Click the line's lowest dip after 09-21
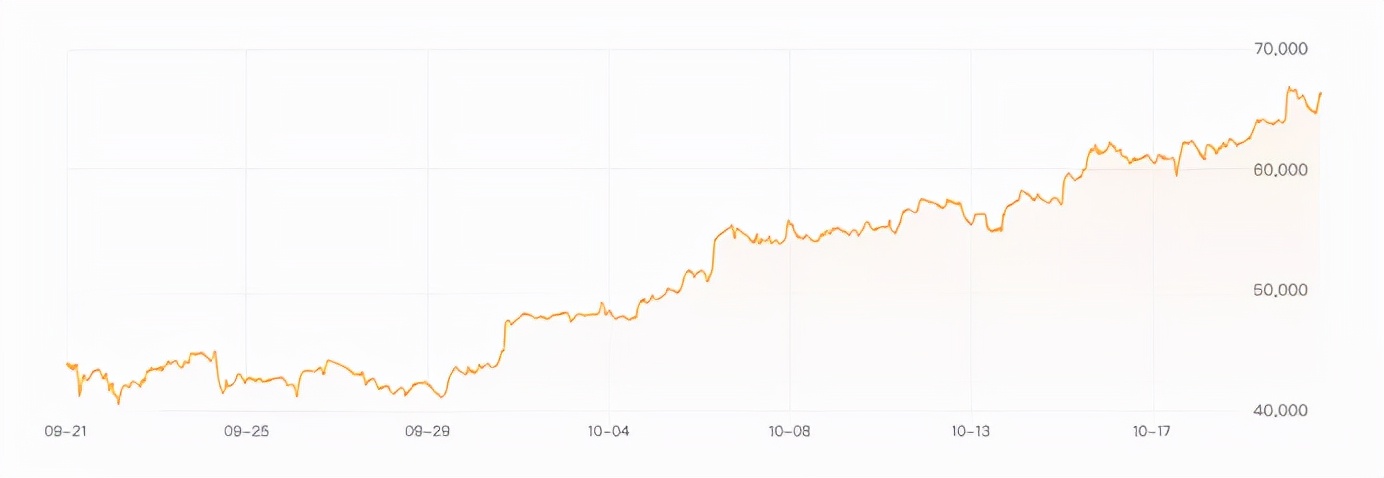 point(118,403)
